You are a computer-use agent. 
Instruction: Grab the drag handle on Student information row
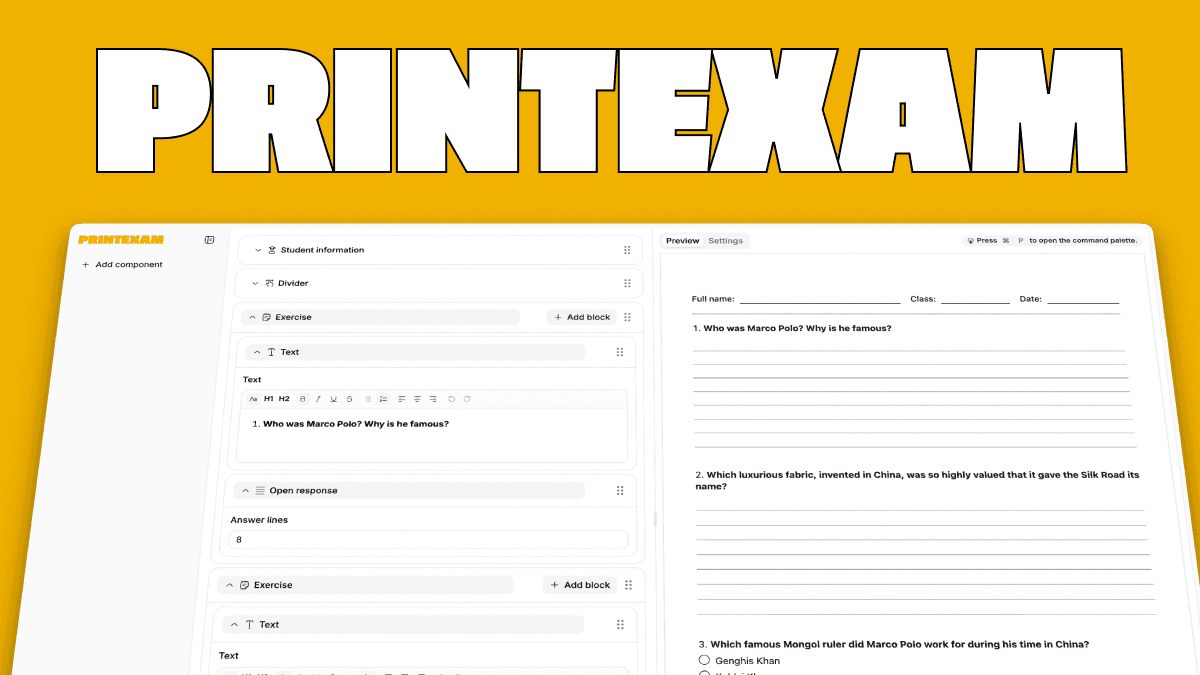pos(627,250)
